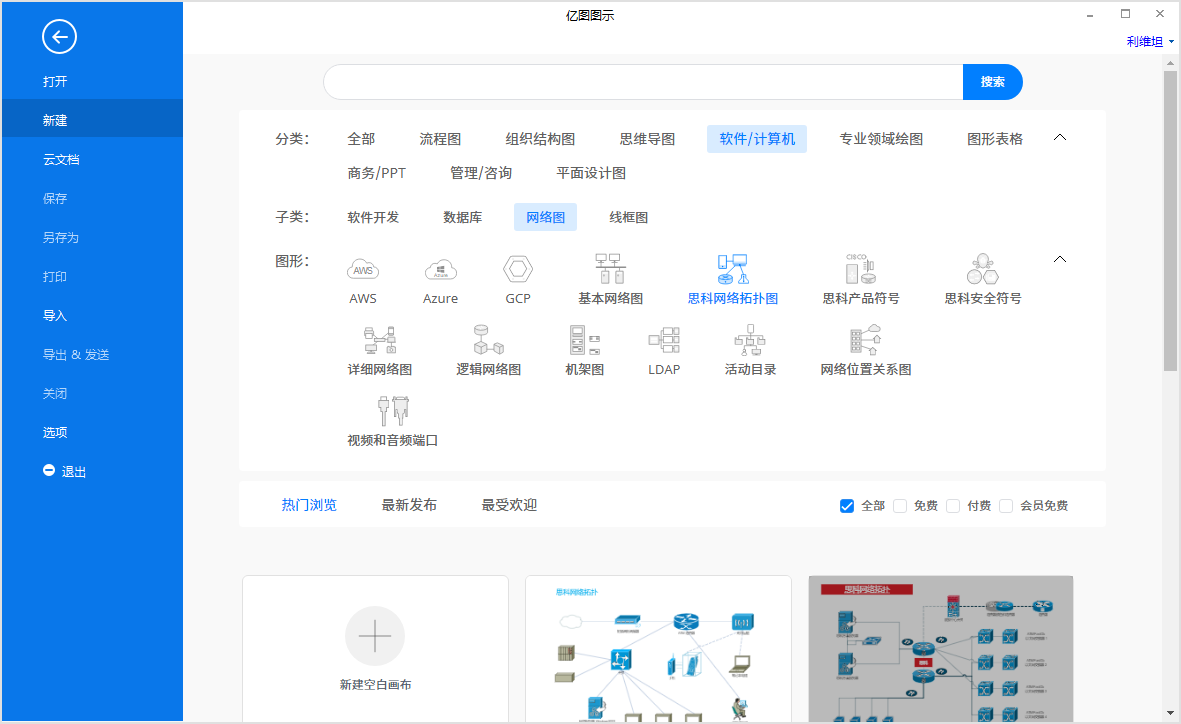This screenshot has height=724, width=1181.
Task: Pick the 机架图 rack diagram icon
Action: 584,341
